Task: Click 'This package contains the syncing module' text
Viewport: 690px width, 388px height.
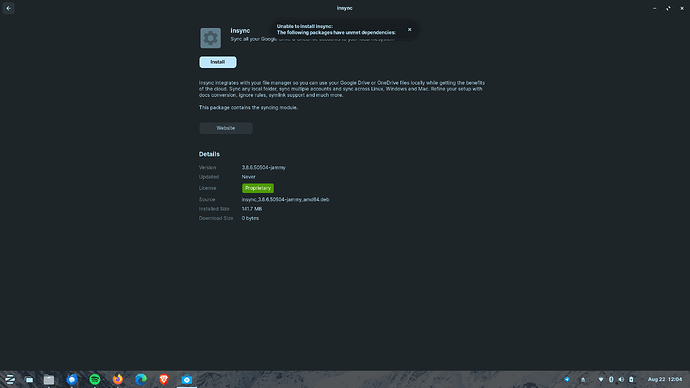Action: coord(248,107)
